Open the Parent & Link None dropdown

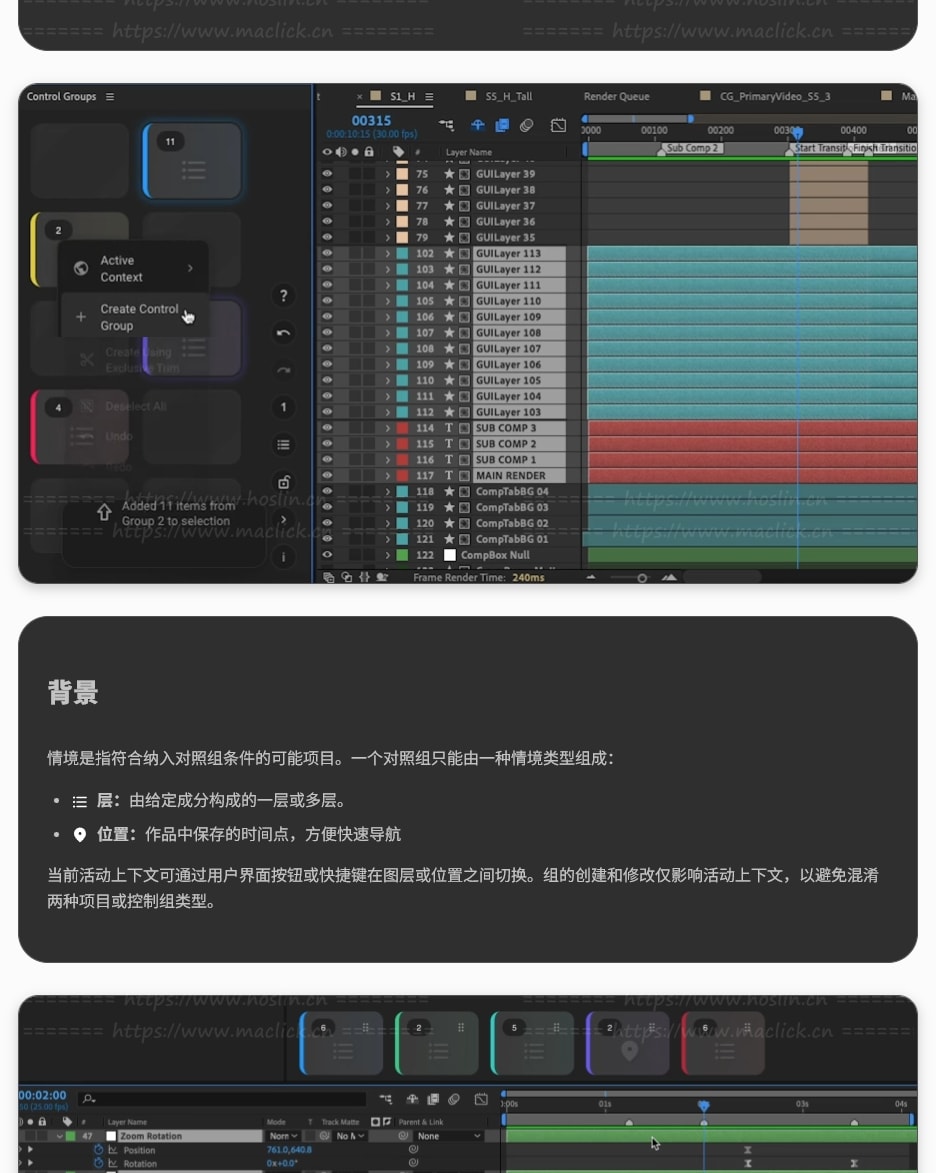[x=449, y=1136]
